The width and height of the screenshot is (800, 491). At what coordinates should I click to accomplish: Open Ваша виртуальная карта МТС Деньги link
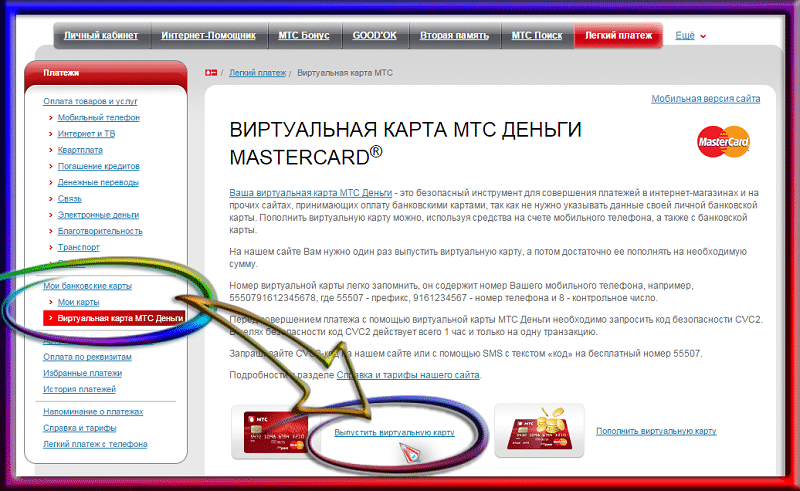(310, 193)
